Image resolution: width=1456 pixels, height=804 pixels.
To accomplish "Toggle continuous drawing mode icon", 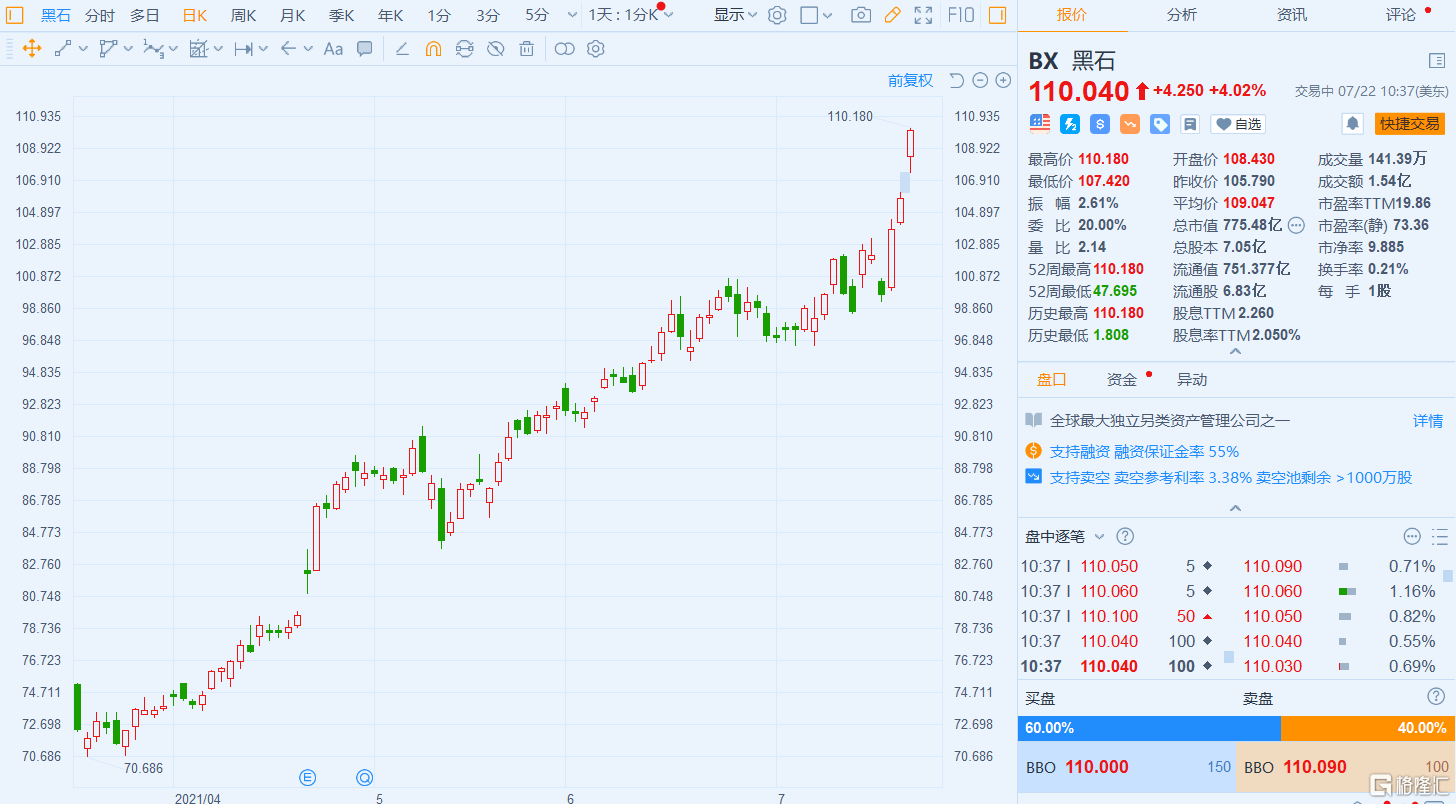I will [x=464, y=48].
